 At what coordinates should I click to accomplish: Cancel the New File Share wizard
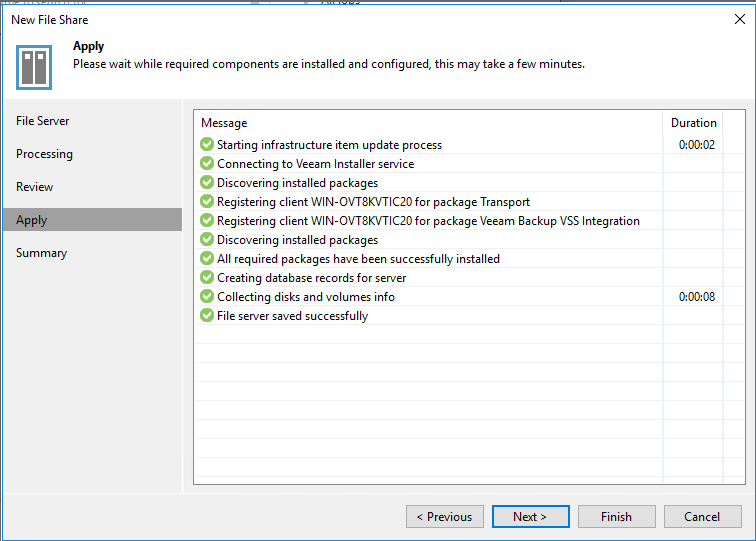click(x=702, y=517)
